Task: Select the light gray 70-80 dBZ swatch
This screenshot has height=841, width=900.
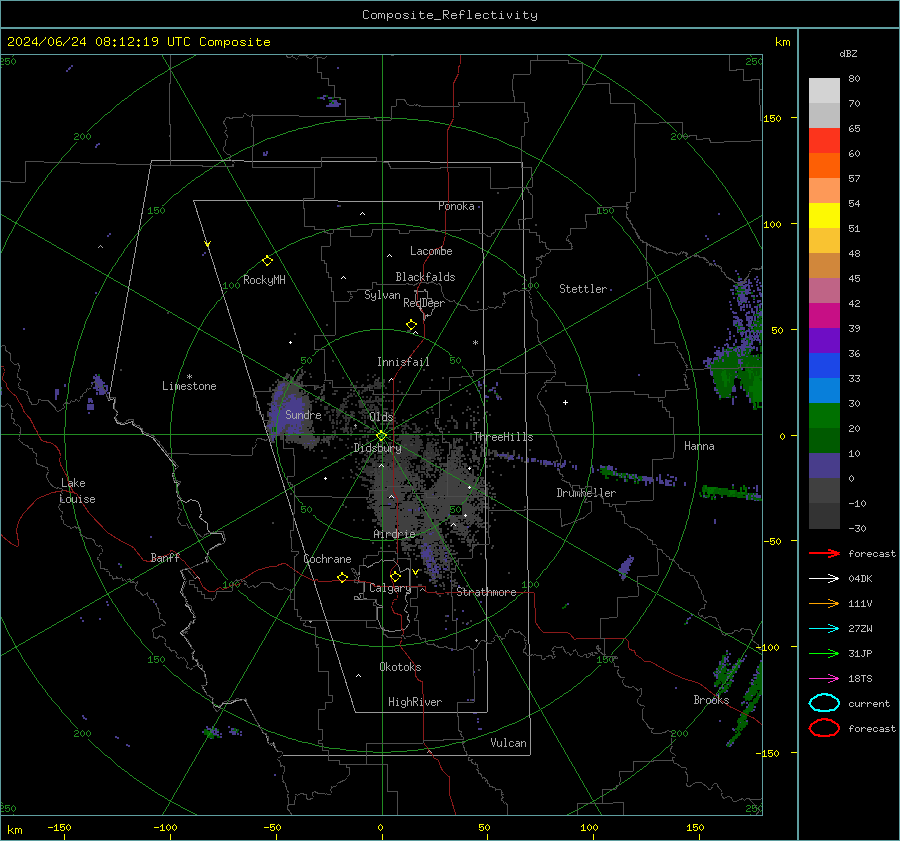Action: point(824,91)
